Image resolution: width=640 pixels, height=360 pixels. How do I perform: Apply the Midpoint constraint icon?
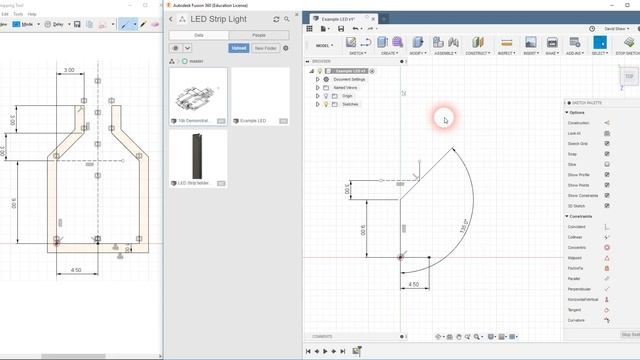coord(607,258)
